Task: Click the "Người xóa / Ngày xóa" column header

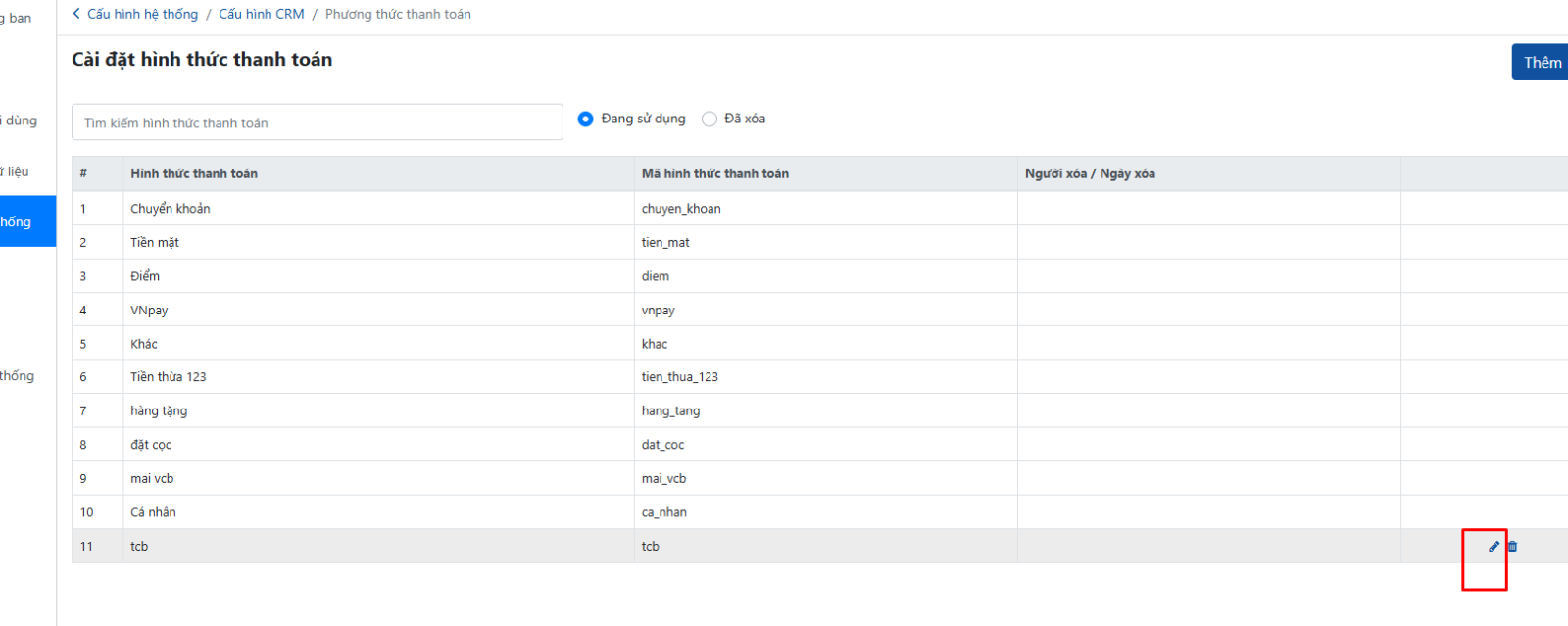Action: click(x=1090, y=173)
